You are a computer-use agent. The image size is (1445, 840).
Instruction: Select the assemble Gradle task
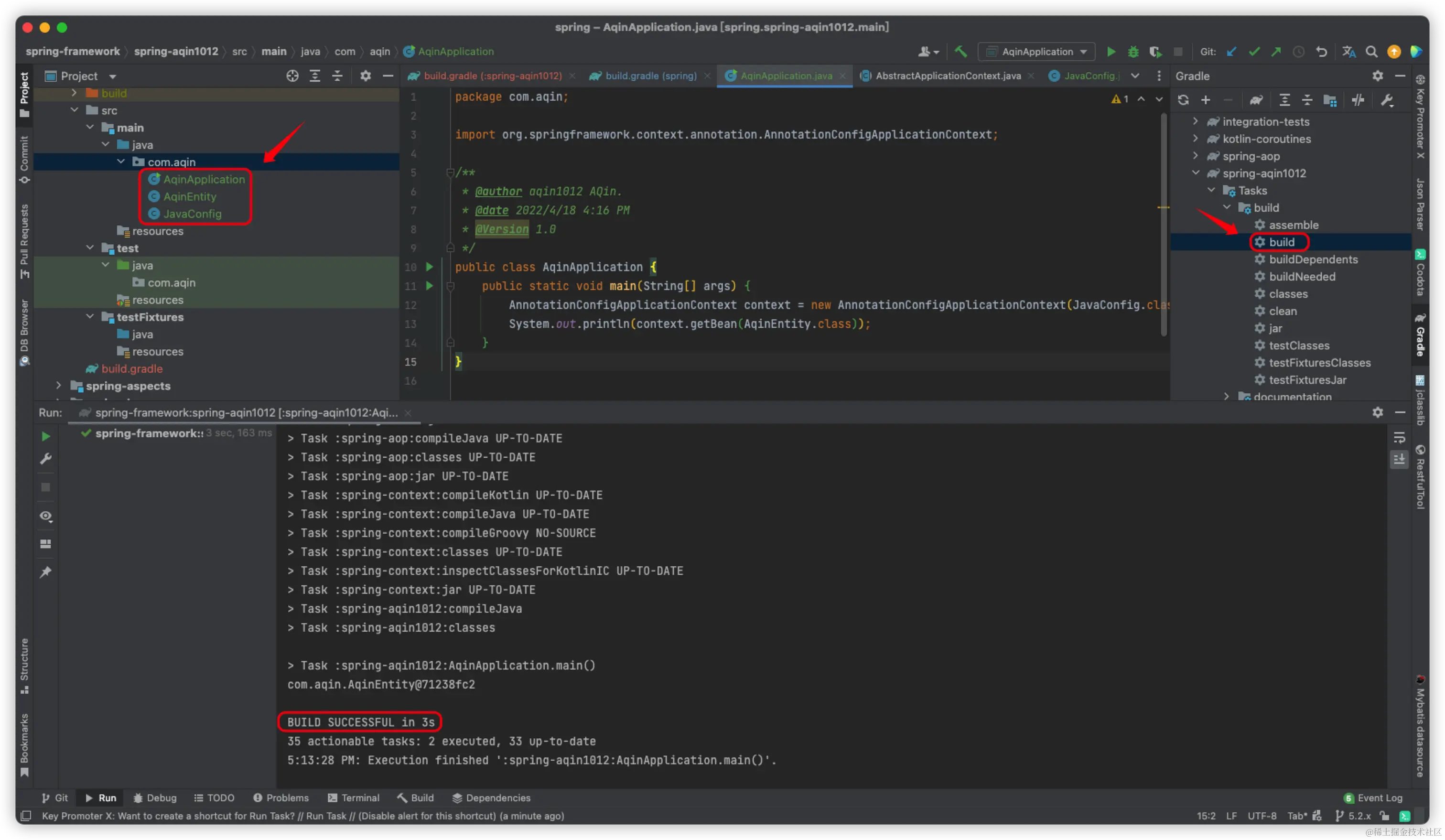click(1293, 225)
